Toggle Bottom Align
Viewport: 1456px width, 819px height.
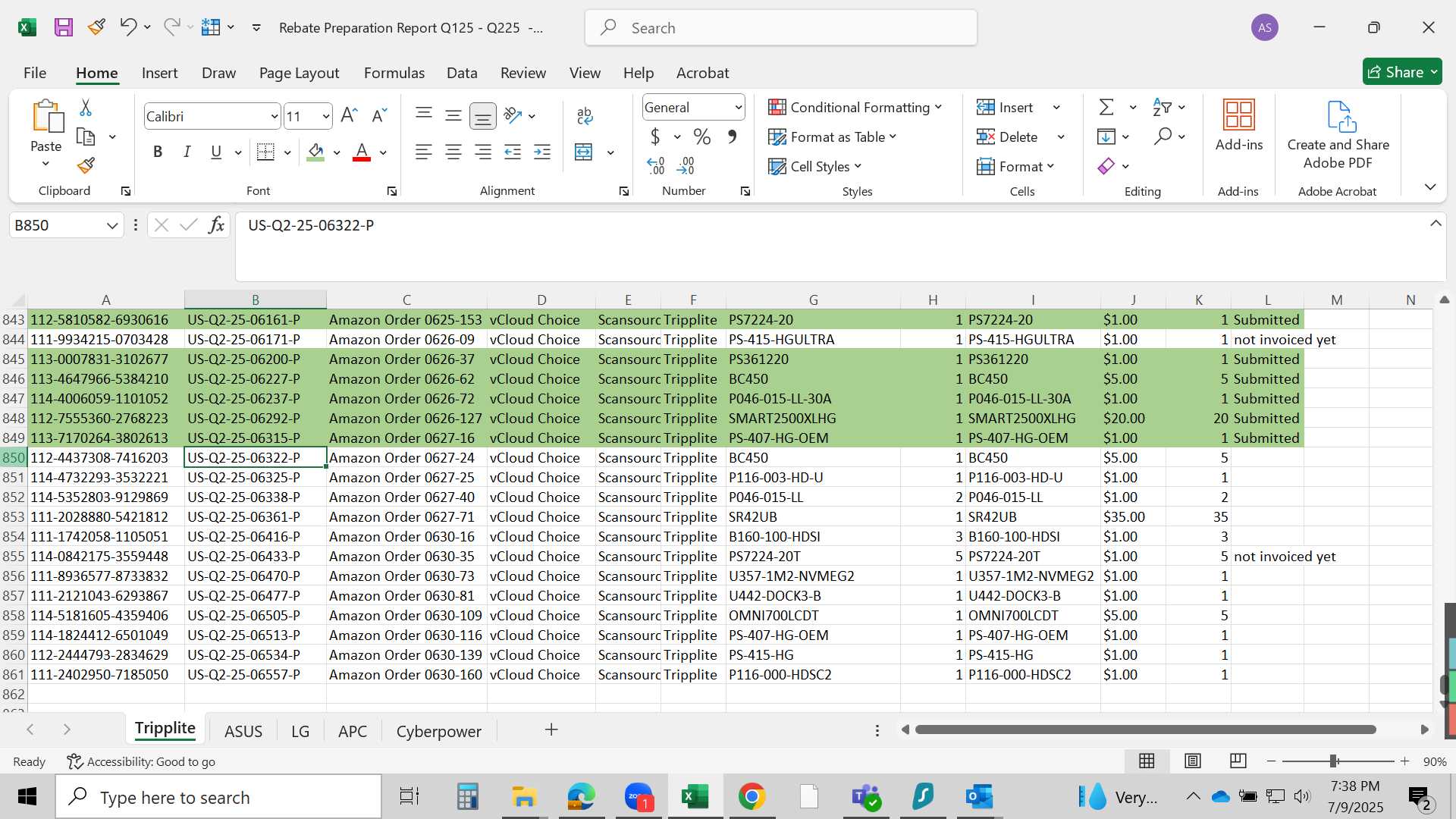(x=483, y=115)
